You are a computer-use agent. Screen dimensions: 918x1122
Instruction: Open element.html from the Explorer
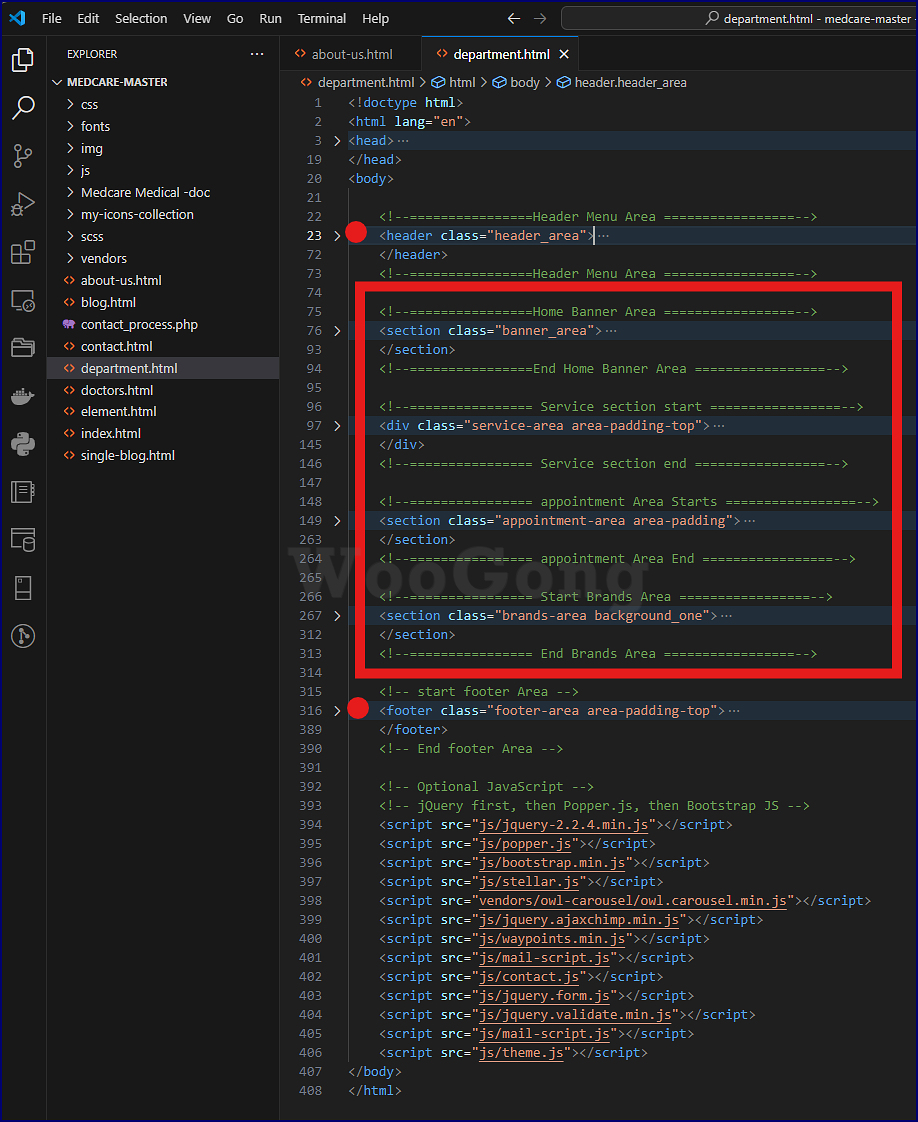pos(163,411)
